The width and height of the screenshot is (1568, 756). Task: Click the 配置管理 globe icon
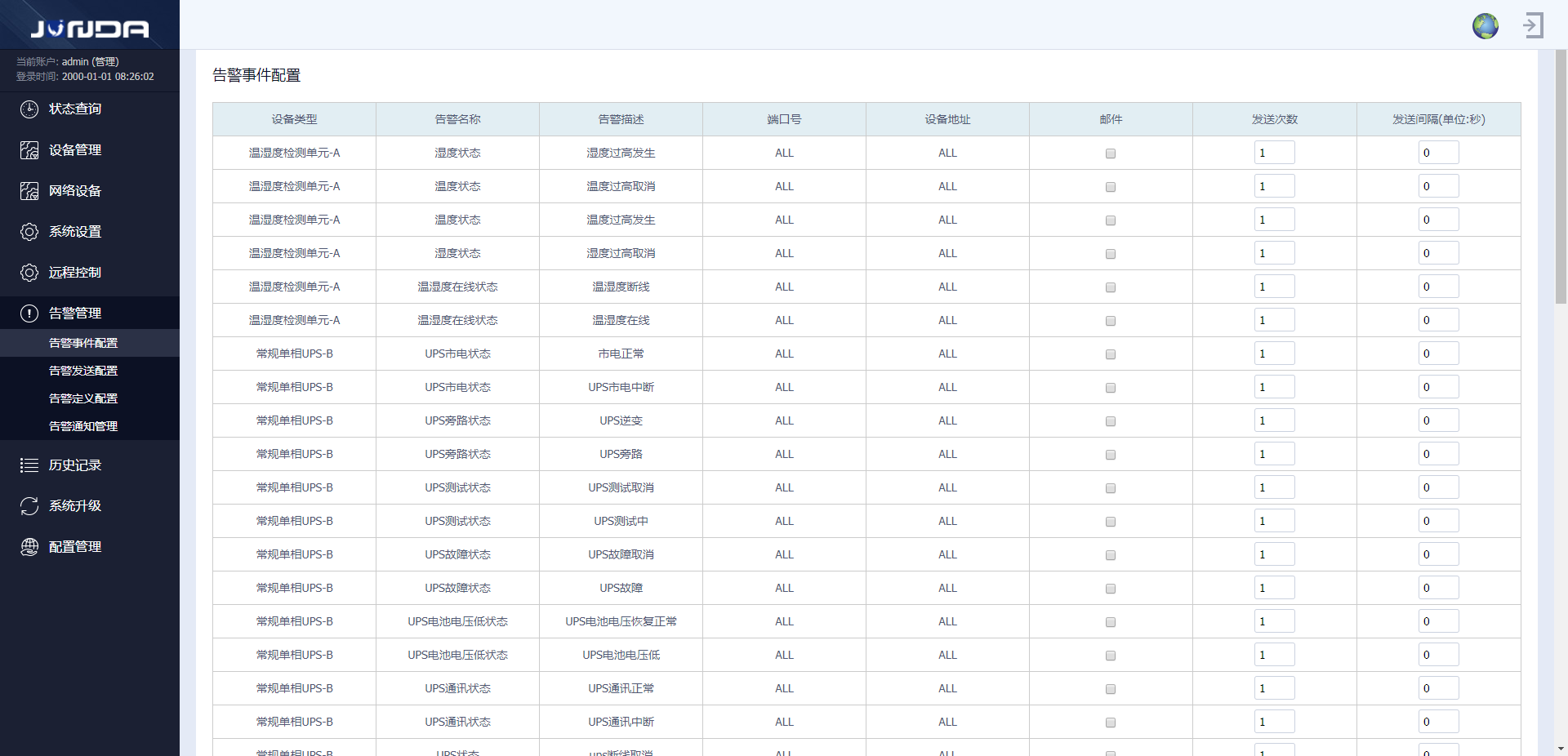click(29, 547)
